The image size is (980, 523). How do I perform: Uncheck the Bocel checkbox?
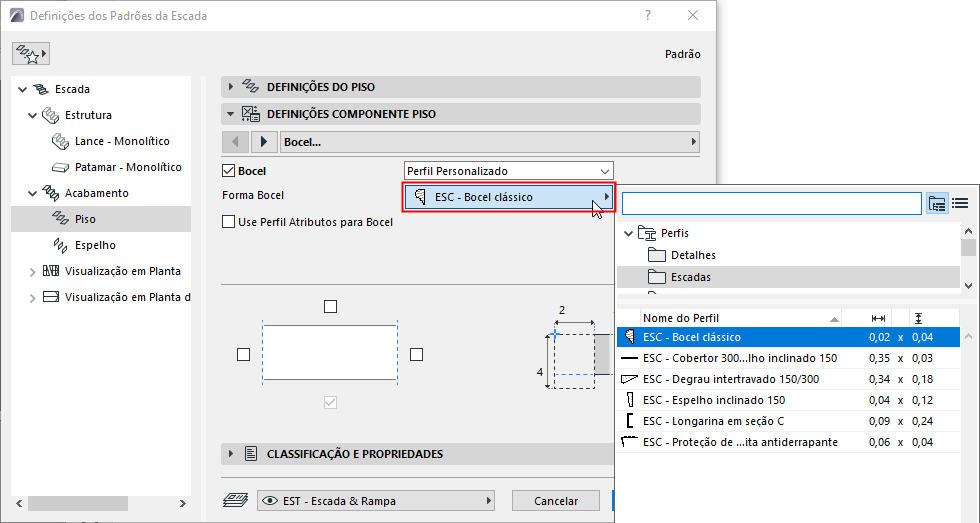(229, 171)
